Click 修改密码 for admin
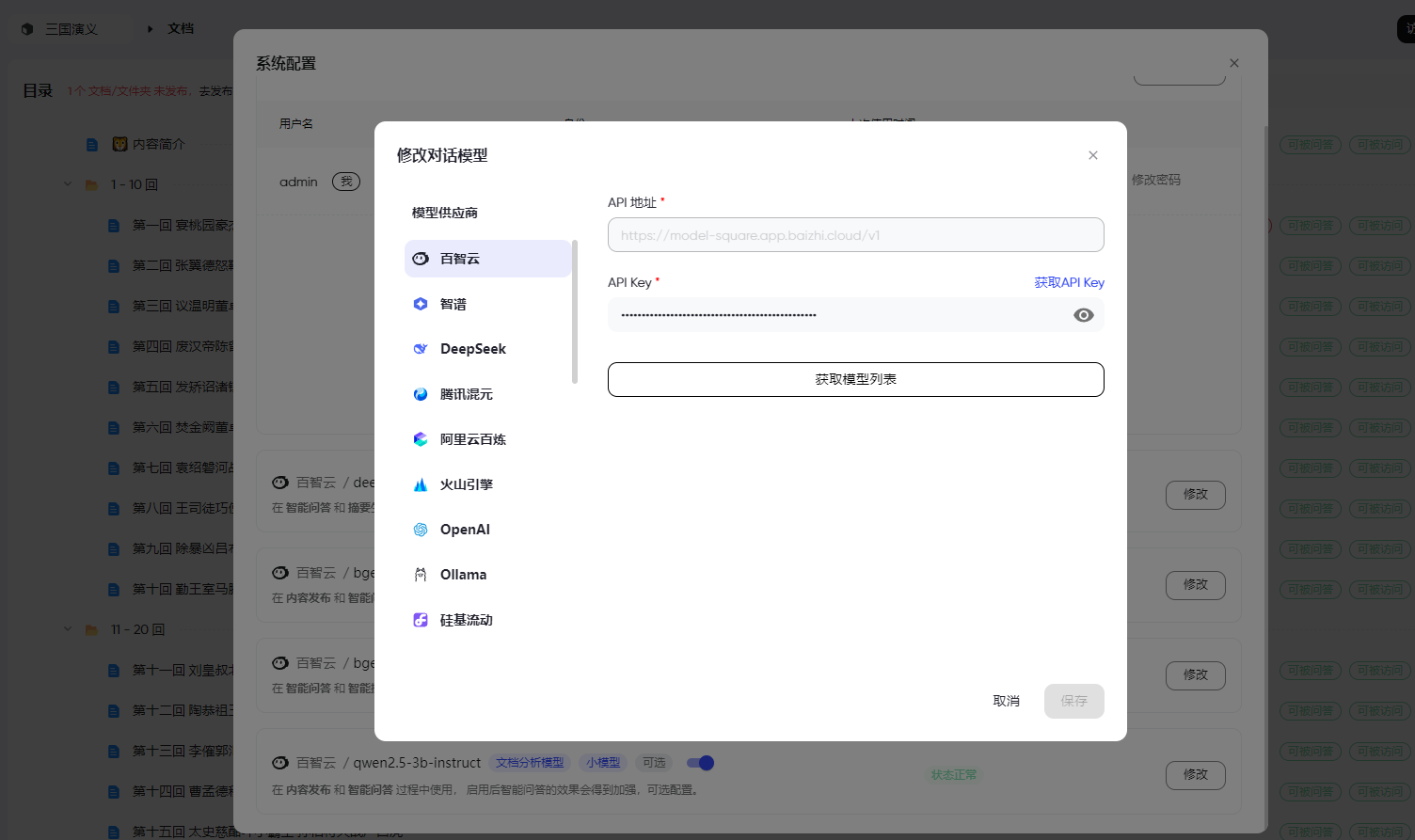Viewport: 1415px width, 840px height. (x=1155, y=180)
